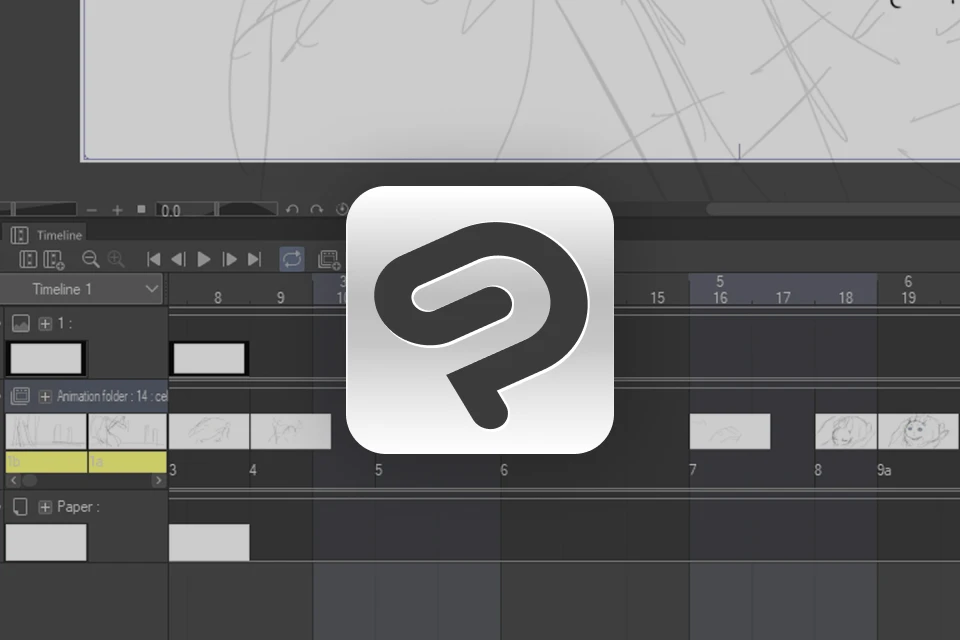The image size is (960, 640).
Task: Expand the Paper layer plus box
Action: [45, 507]
